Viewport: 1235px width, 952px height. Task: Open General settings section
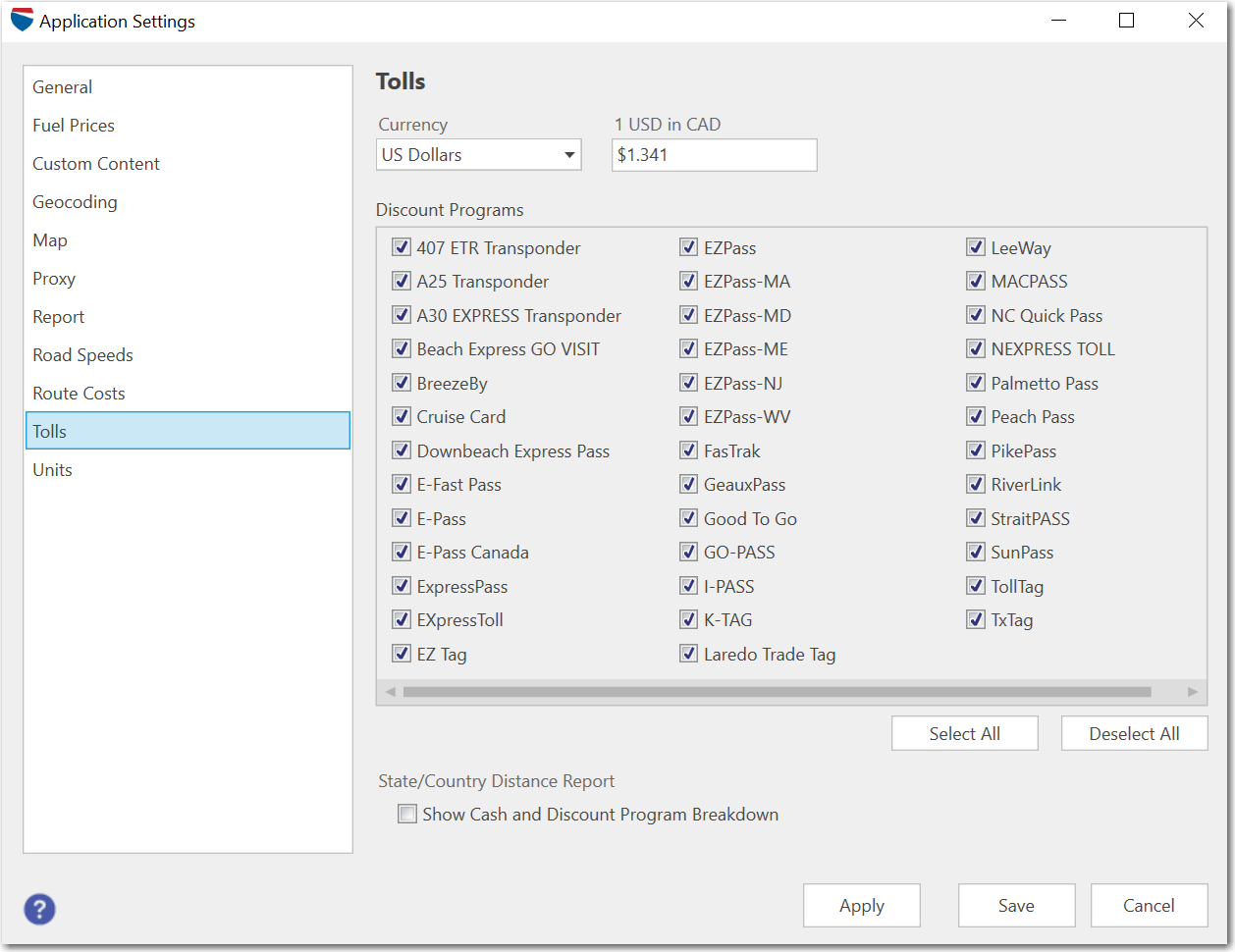coord(188,87)
